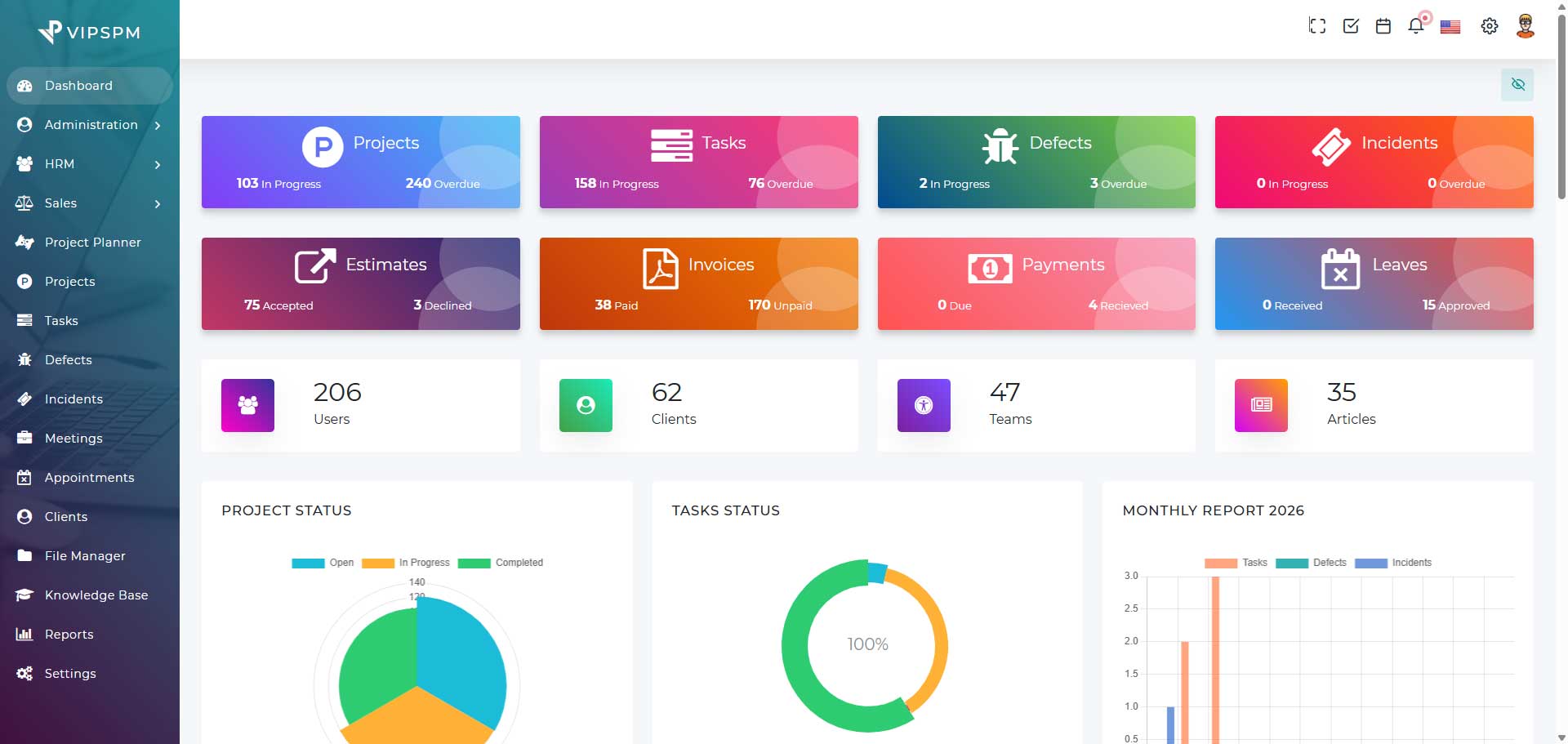The width and height of the screenshot is (1568, 744).
Task: Click the Teams tile purple icon
Action: tap(924, 405)
